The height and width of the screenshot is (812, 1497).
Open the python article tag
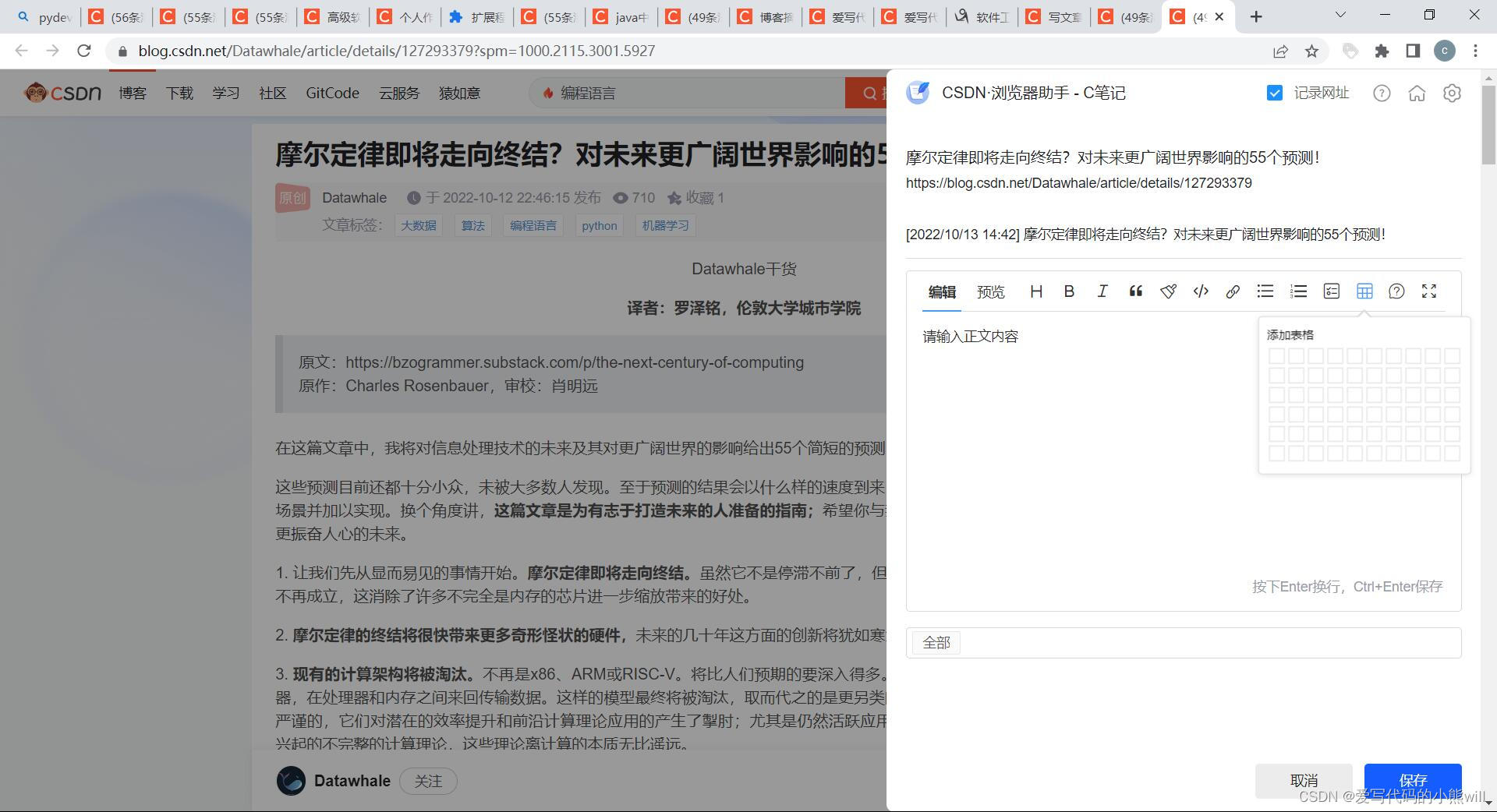click(600, 226)
